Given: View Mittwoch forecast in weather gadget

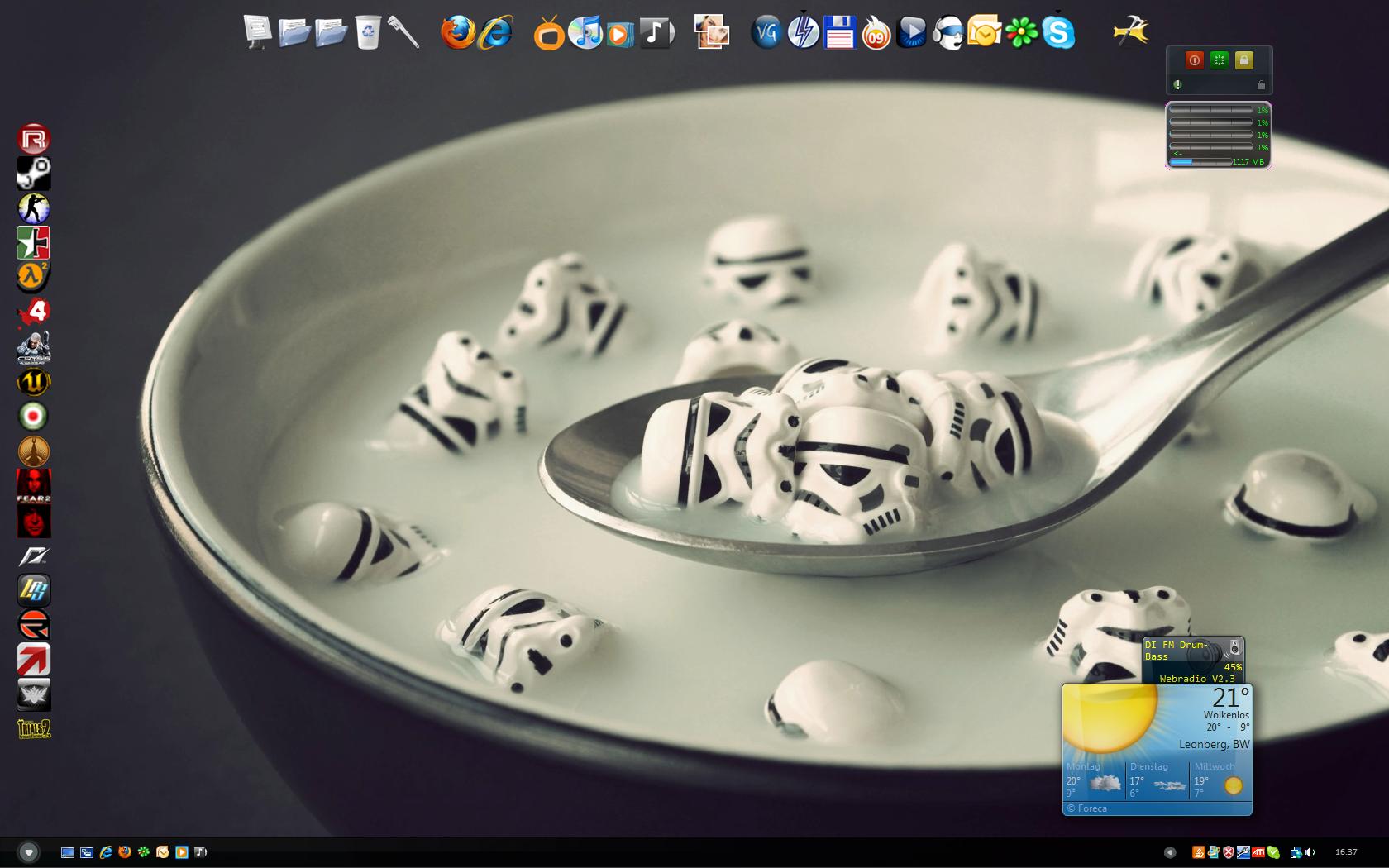Looking at the screenshot, I should 1220,780.
